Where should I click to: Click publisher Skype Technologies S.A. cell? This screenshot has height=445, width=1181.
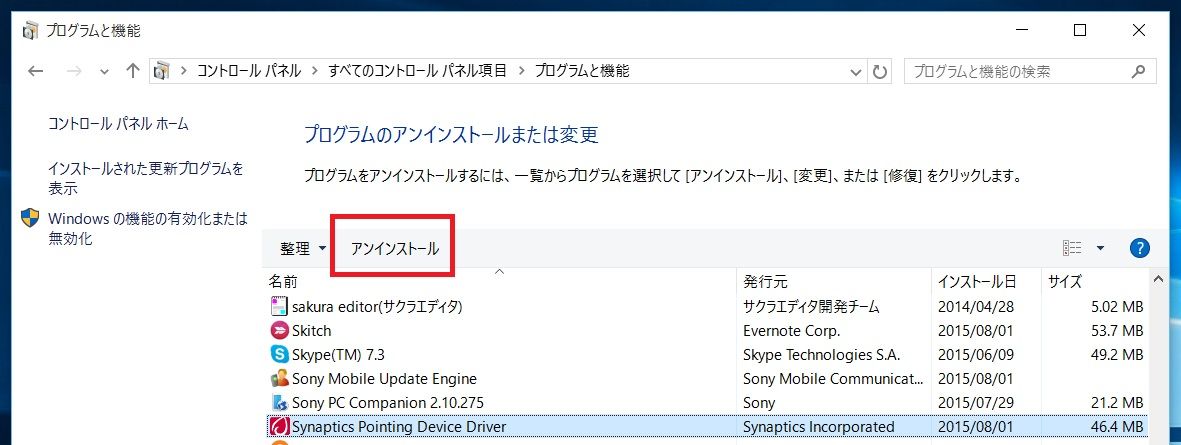(x=822, y=355)
